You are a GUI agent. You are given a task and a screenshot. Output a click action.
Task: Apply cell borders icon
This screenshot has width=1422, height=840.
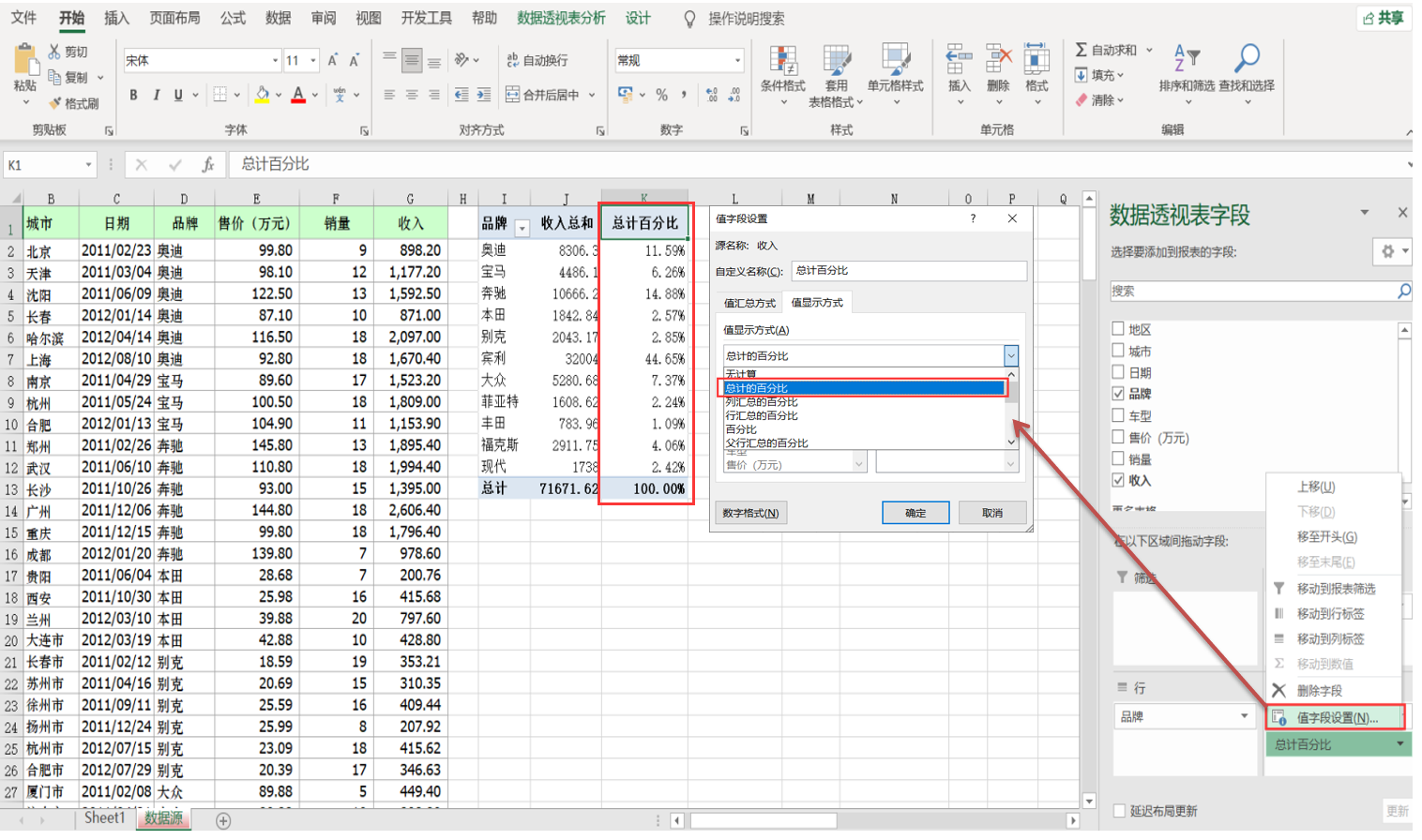219,95
